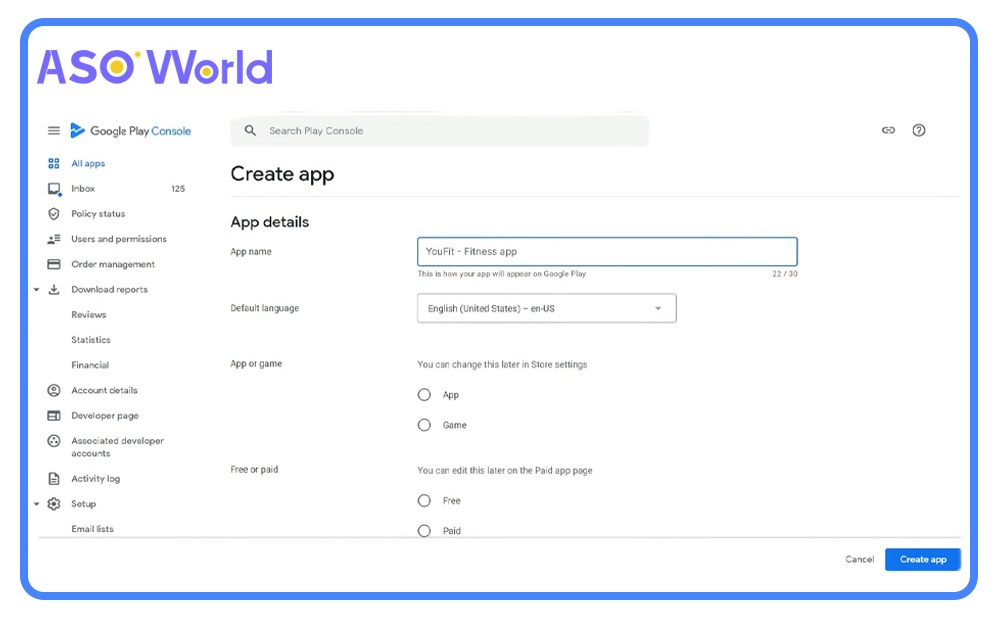Click the App details section heading

coord(270,222)
